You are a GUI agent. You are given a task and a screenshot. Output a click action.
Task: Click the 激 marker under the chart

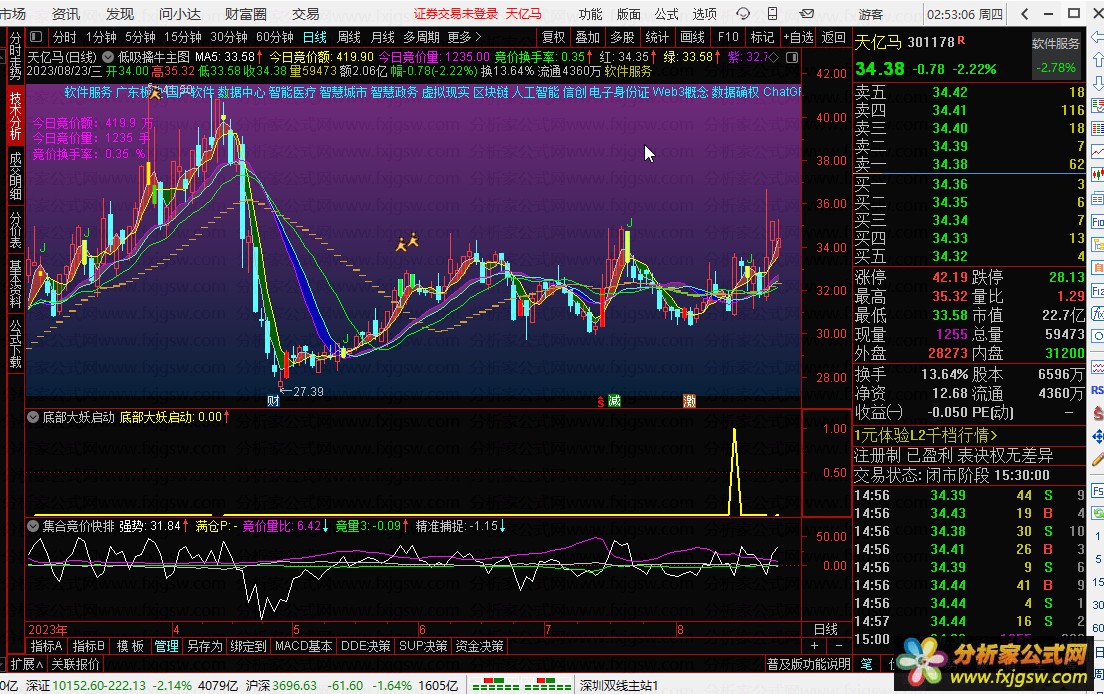(689, 401)
